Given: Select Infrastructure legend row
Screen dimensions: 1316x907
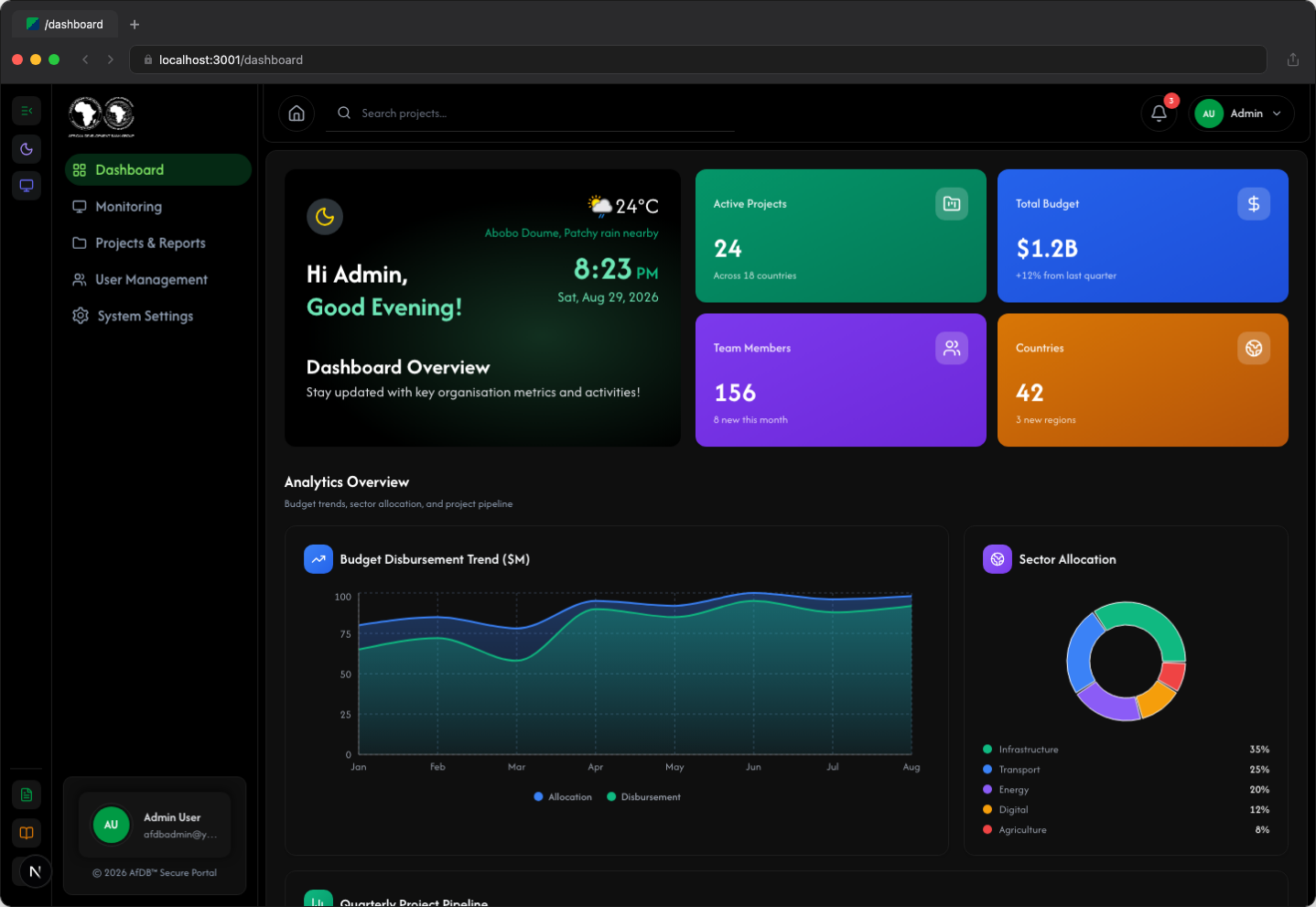Looking at the screenshot, I should pos(1126,750).
